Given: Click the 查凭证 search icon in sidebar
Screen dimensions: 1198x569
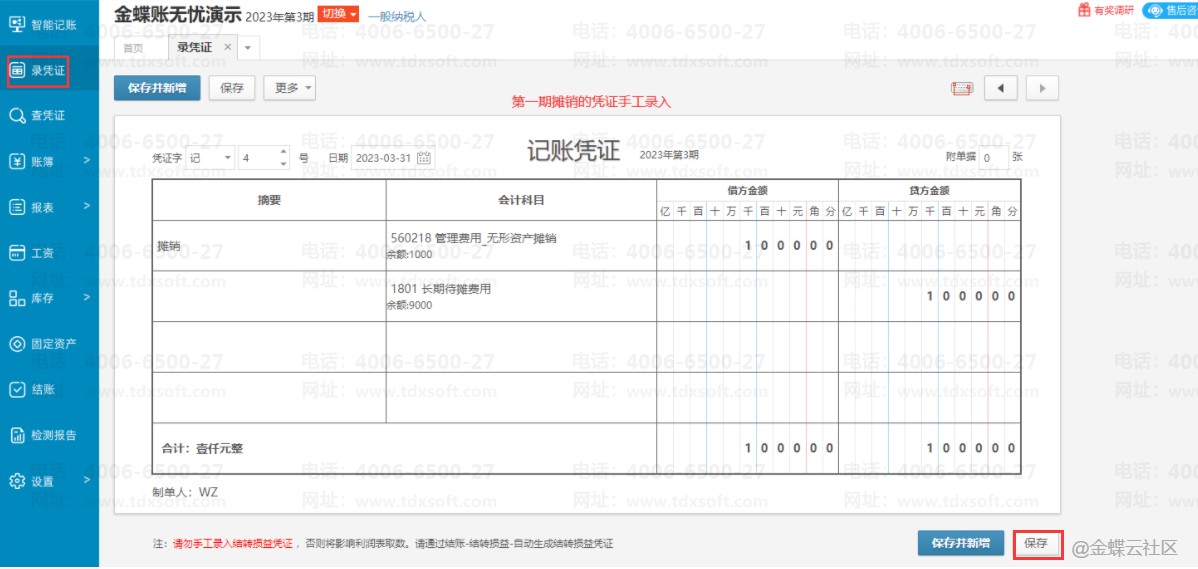Looking at the screenshot, I should click(17, 115).
